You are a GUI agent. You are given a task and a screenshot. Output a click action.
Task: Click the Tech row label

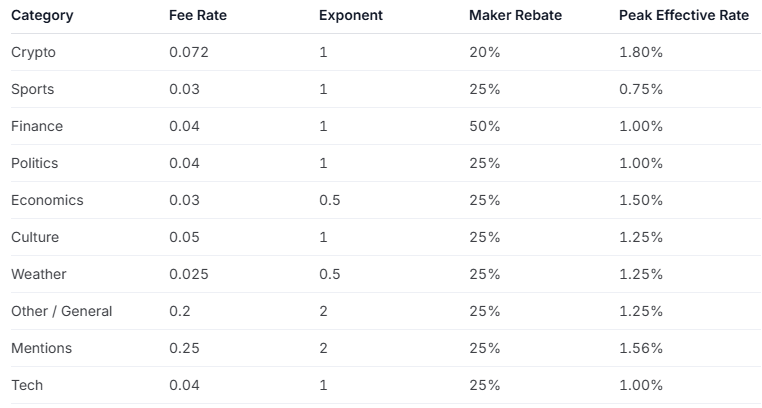[27, 385]
